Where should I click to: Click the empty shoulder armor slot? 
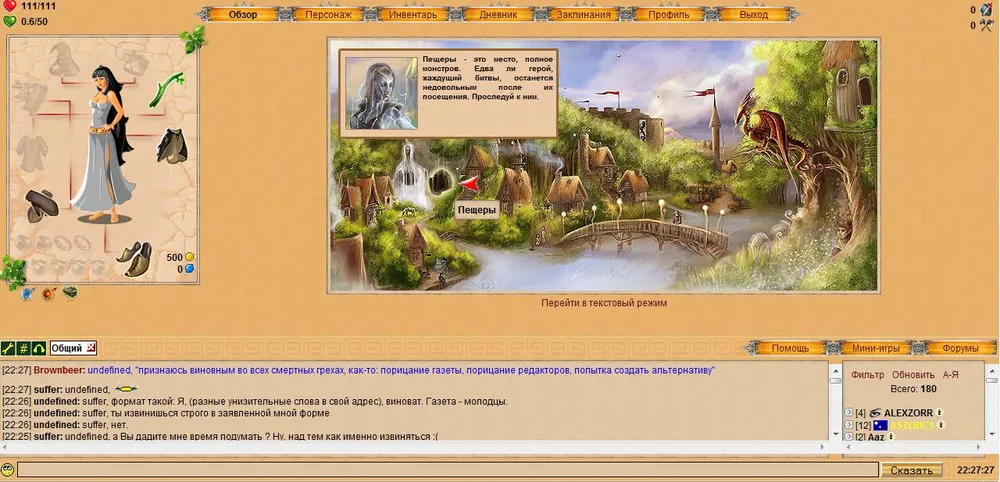click(x=29, y=97)
